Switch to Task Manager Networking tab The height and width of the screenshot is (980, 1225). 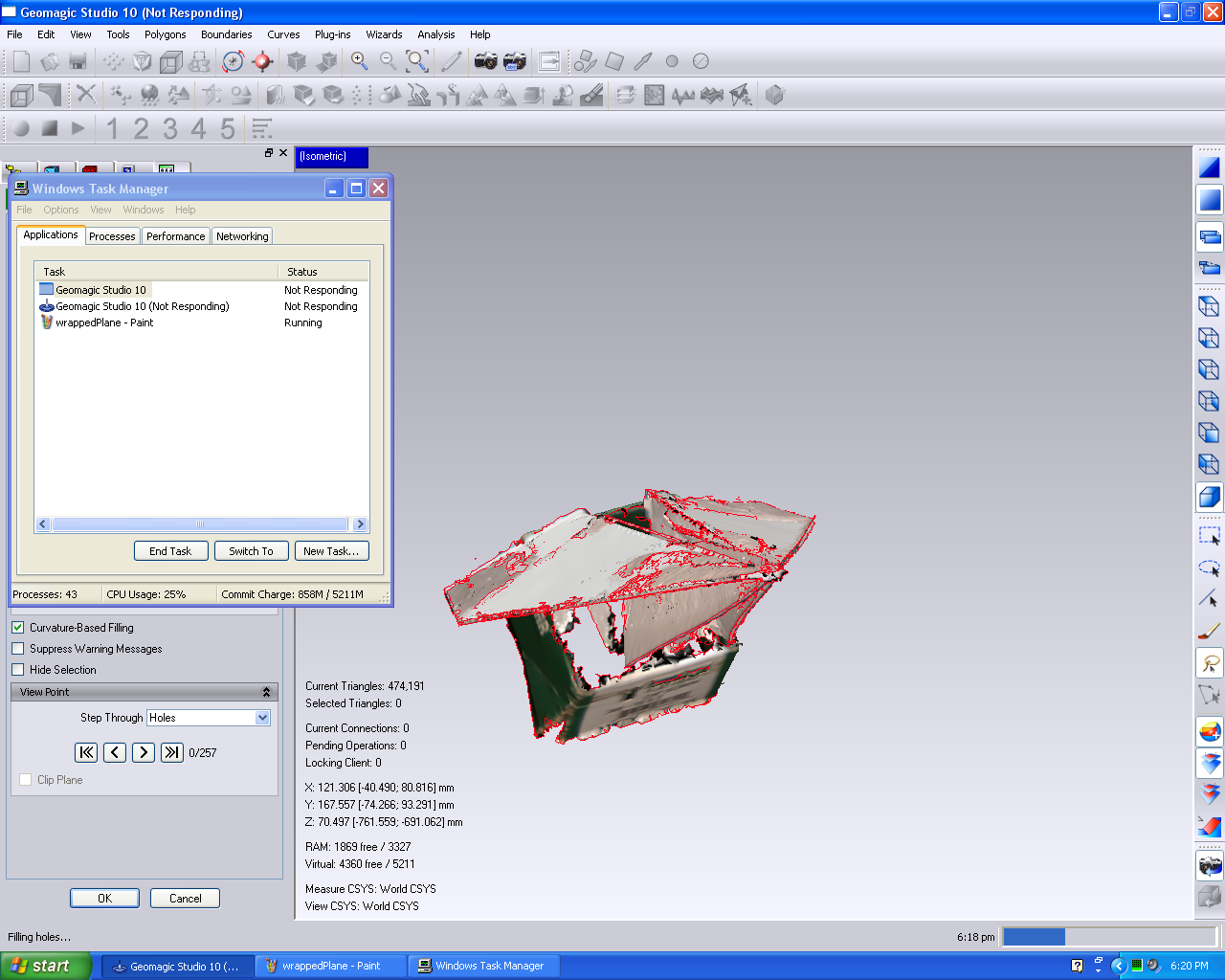(x=242, y=236)
